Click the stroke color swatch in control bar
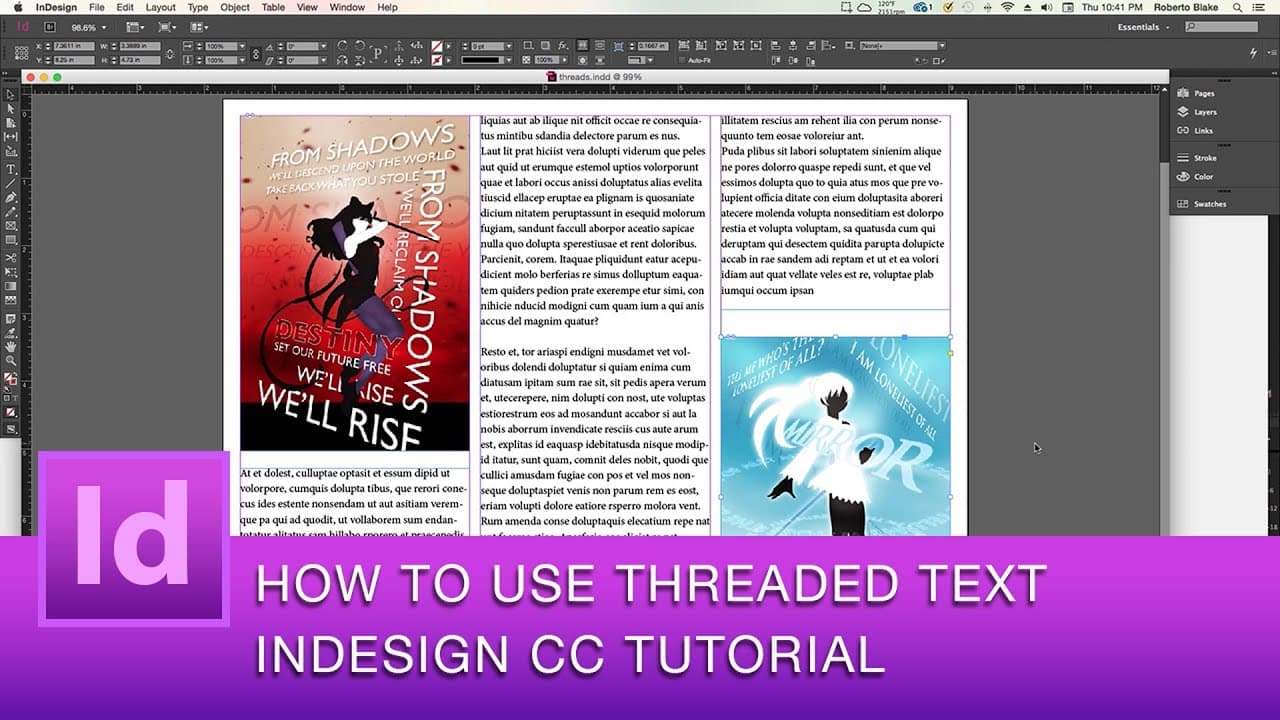Viewport: 1280px width, 720px height. (x=436, y=60)
